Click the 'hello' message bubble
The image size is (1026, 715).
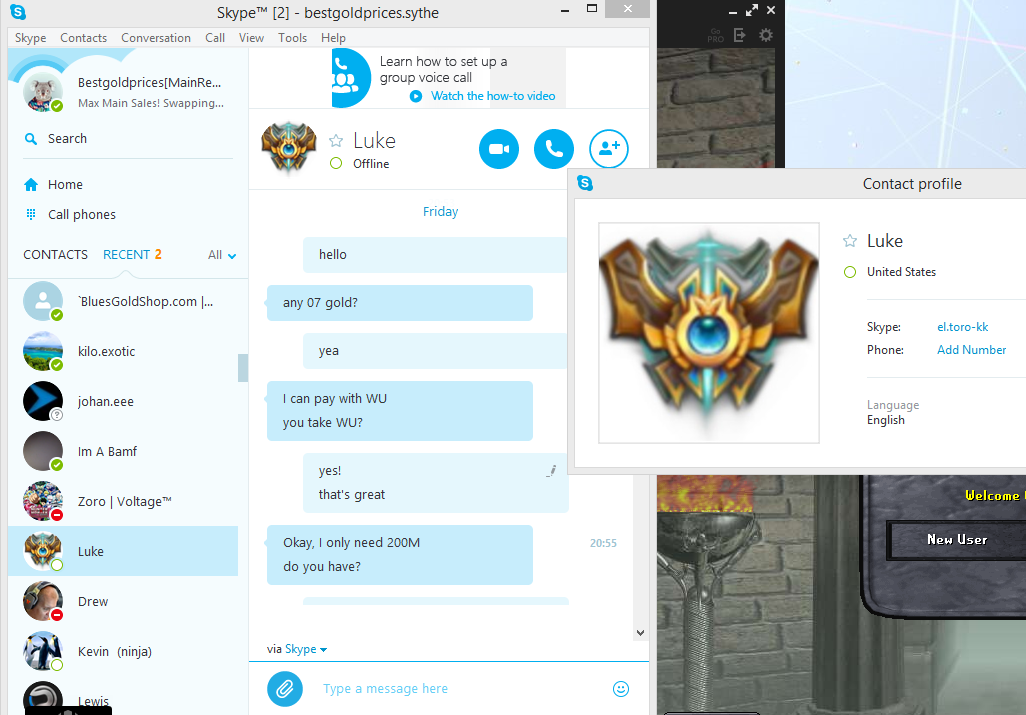point(435,254)
